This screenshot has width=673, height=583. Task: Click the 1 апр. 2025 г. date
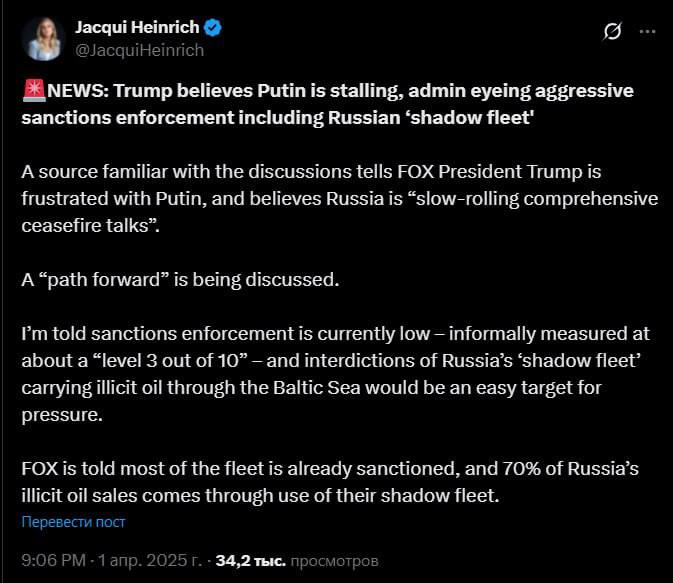153,560
